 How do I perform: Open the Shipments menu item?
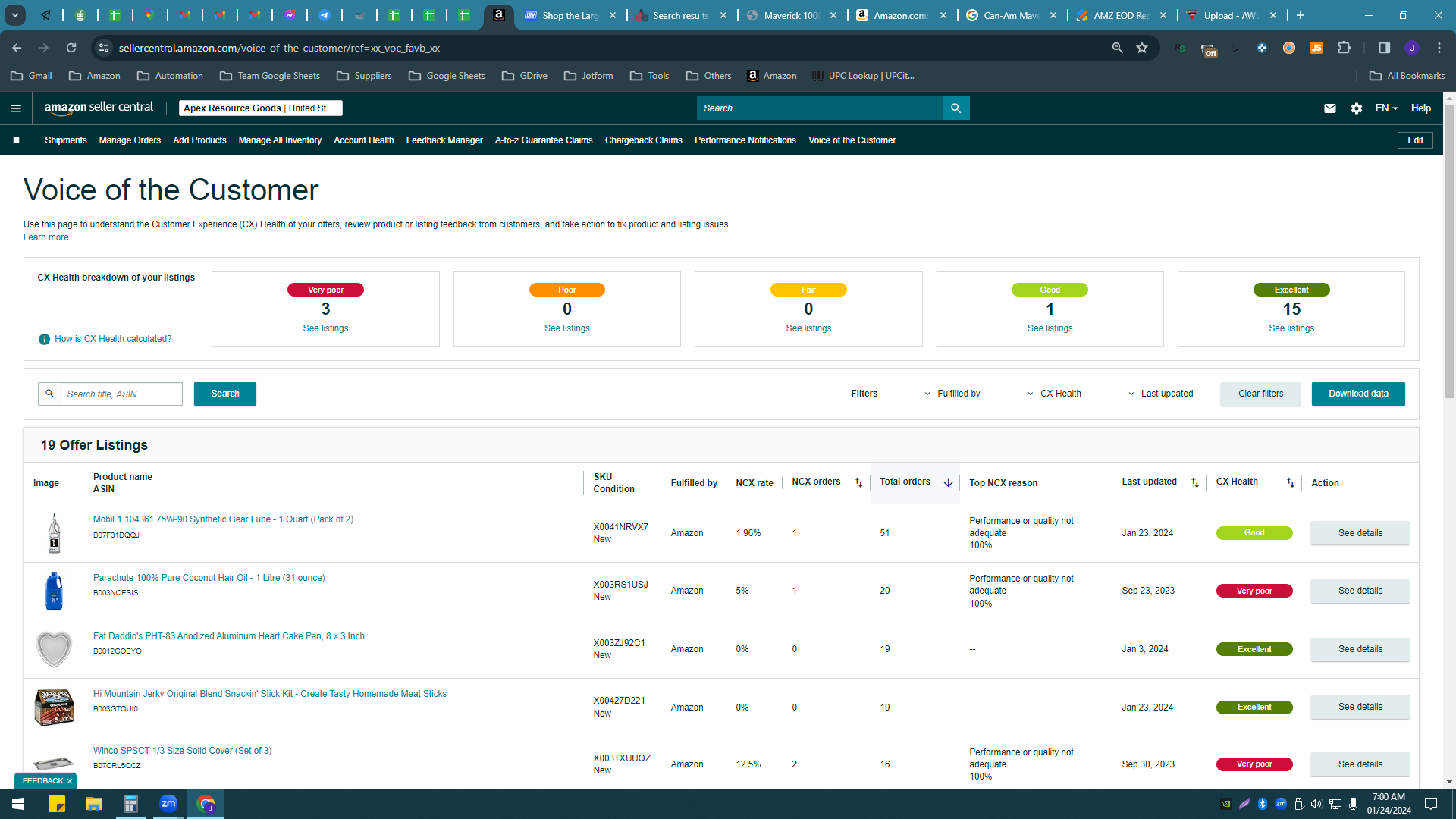pyautogui.click(x=66, y=140)
